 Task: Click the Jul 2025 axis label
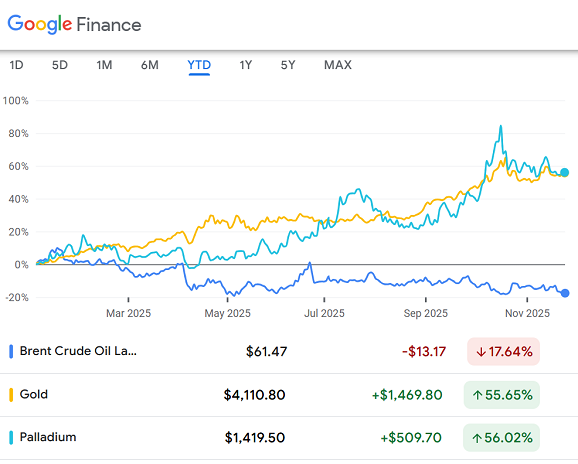point(324,313)
